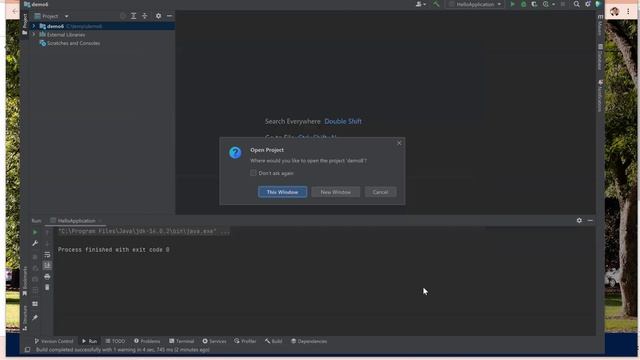Select the HelloApplication run tab

[x=76, y=221]
